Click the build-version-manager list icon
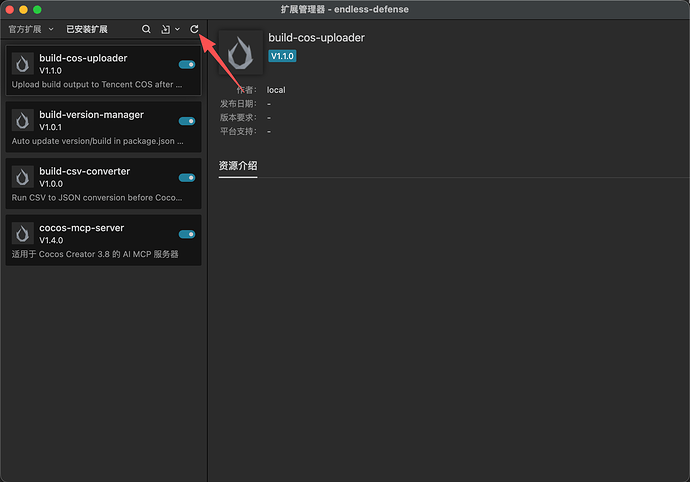The width and height of the screenshot is (690, 482). [22, 120]
